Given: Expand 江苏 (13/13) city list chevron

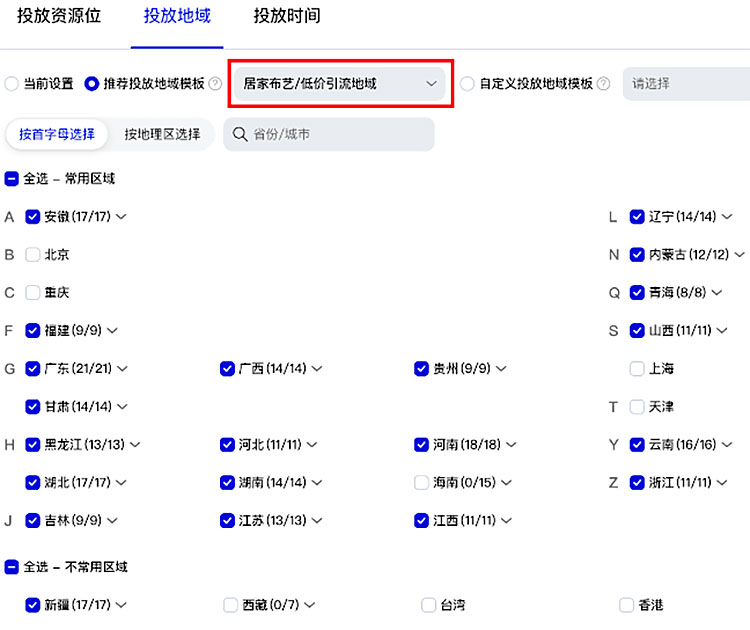Looking at the screenshot, I should (317, 520).
